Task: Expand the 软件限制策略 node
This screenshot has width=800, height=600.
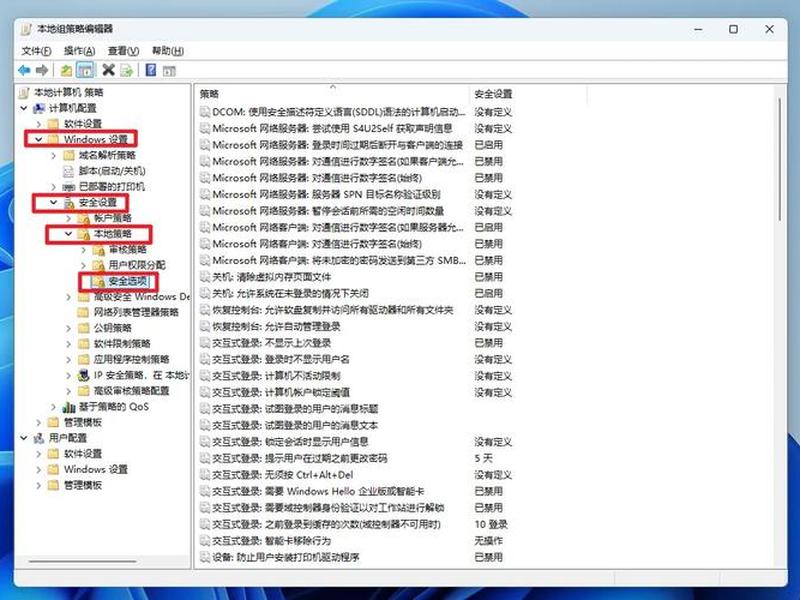Action: tap(69, 344)
